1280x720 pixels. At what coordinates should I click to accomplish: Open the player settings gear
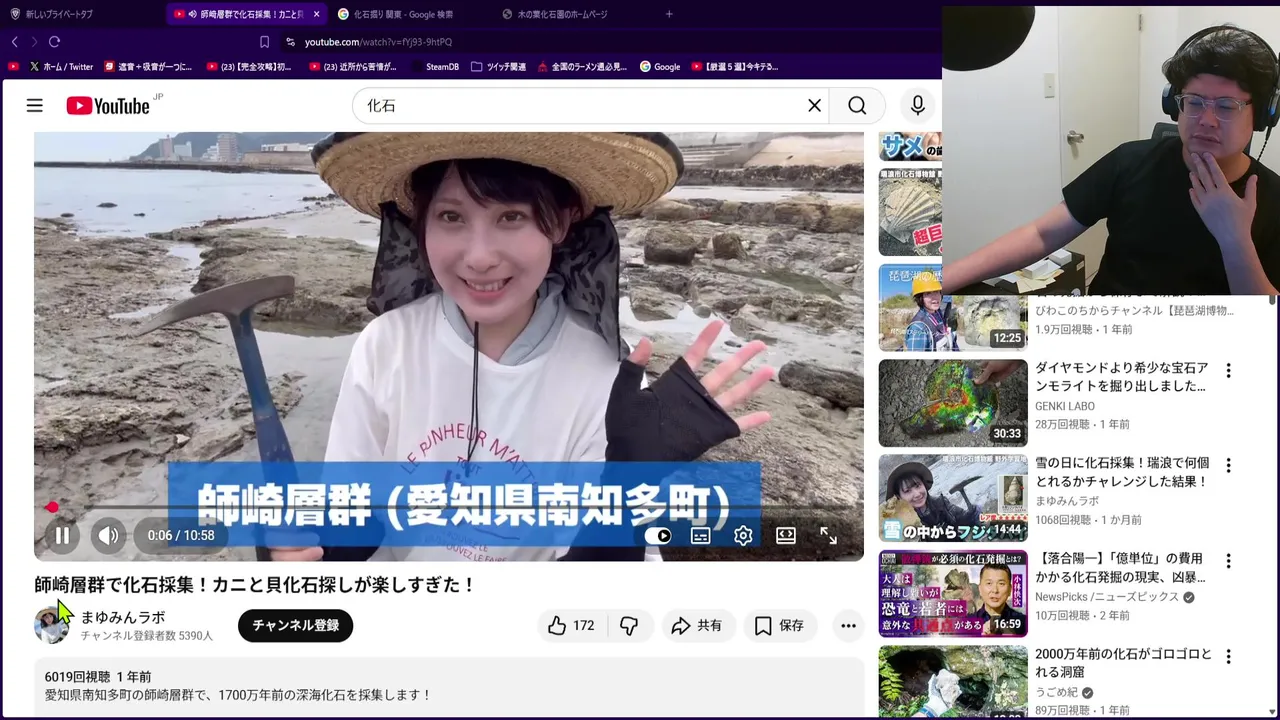(x=743, y=536)
